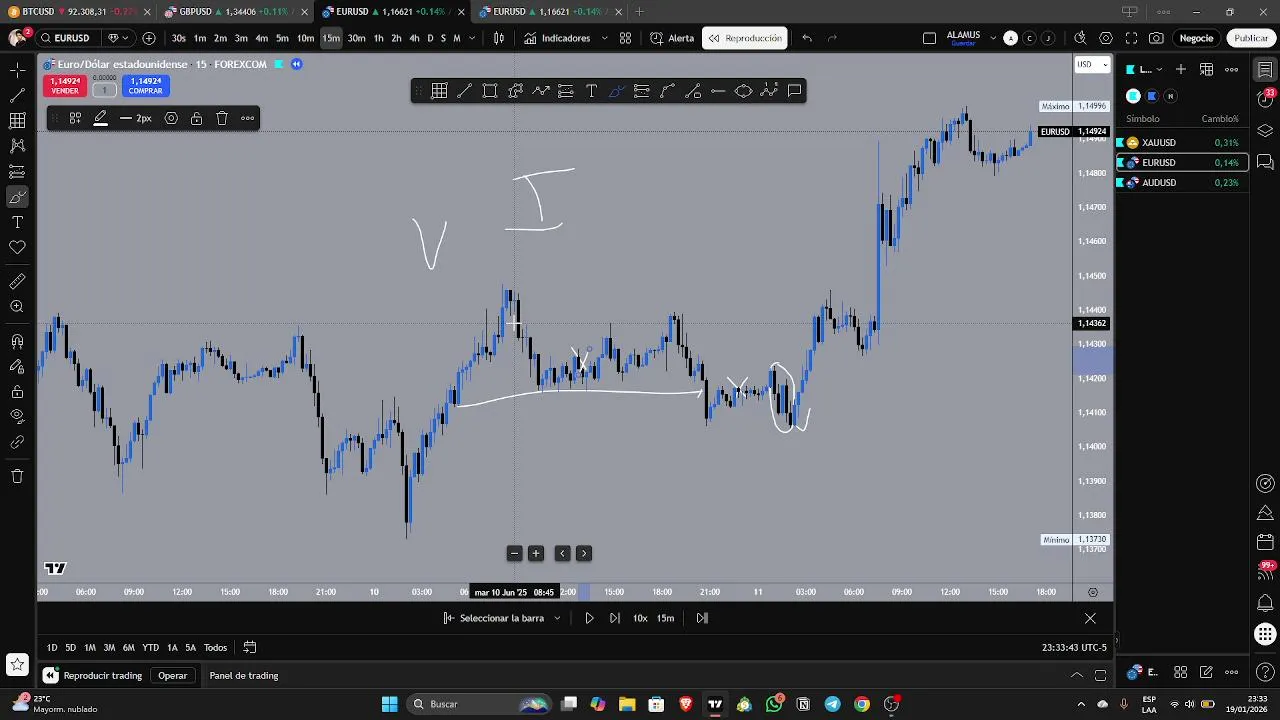
Task: Open the Indicadores menu
Action: (557, 38)
